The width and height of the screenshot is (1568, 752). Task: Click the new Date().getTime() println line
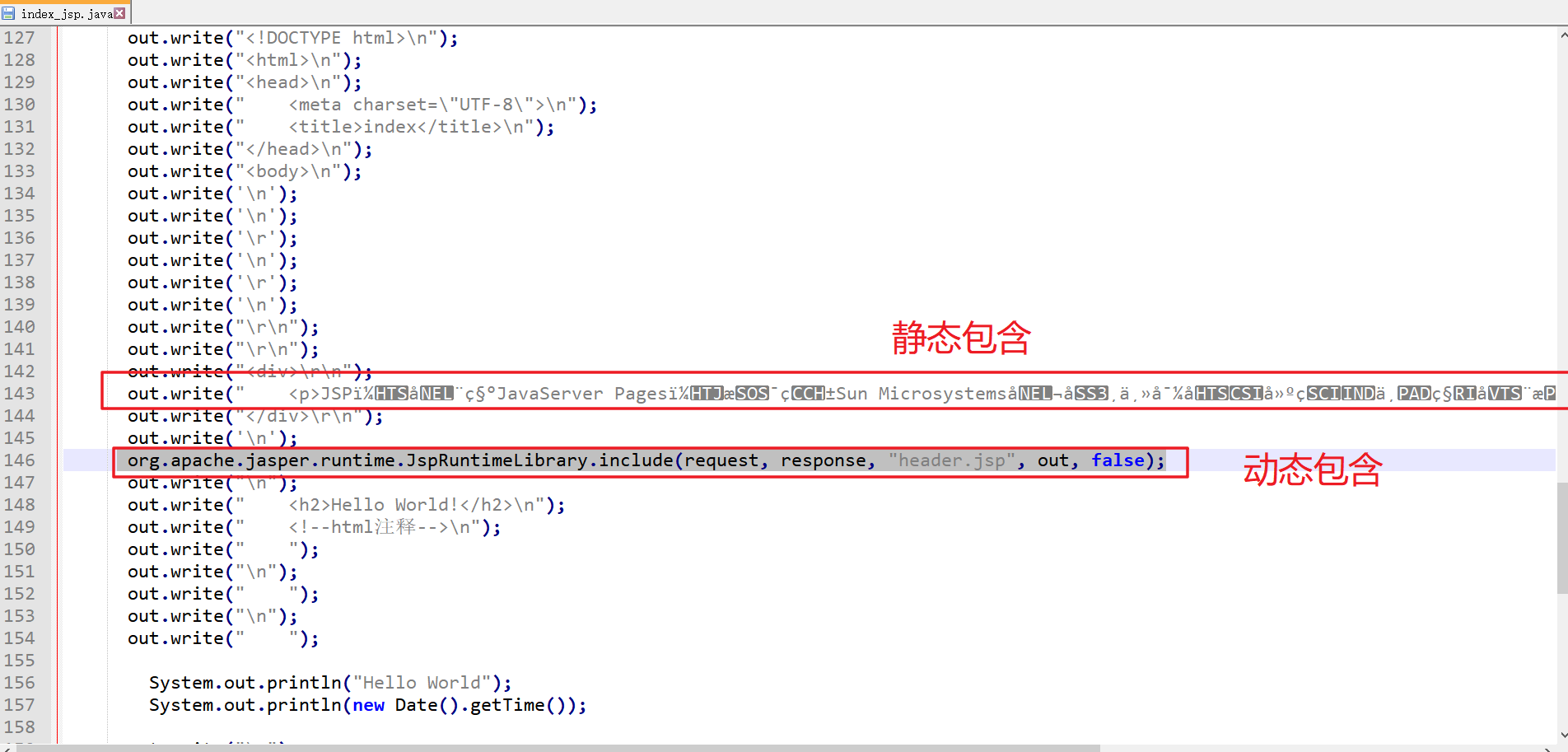(367, 705)
